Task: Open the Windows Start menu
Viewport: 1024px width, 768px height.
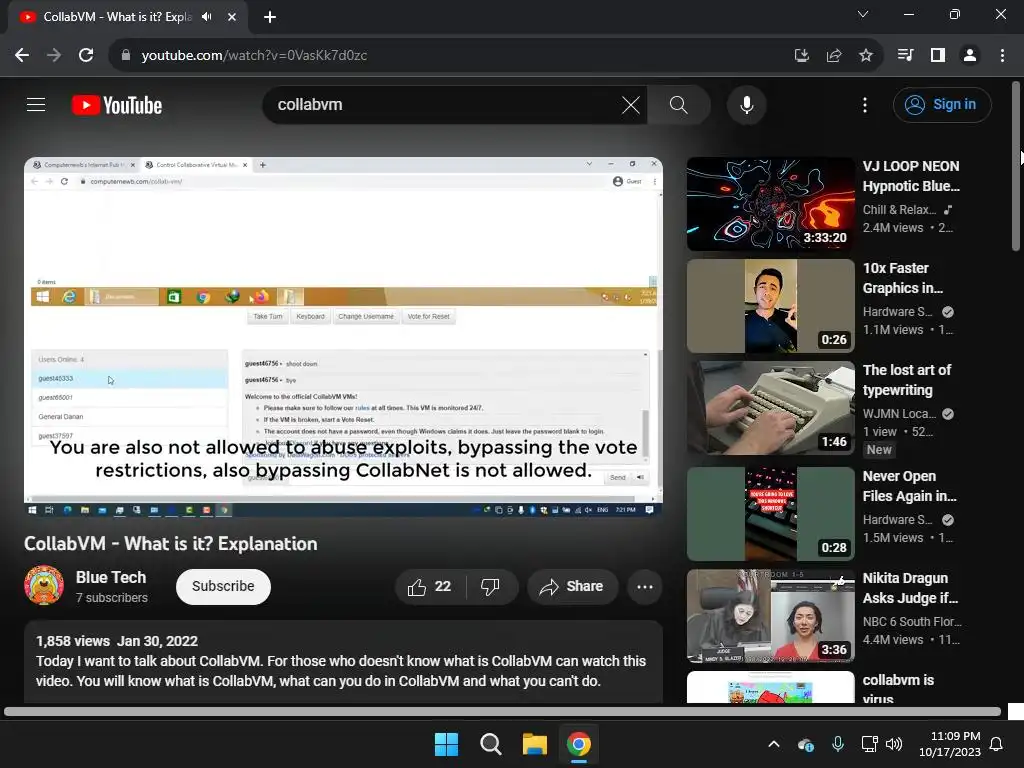Action: tap(447, 744)
